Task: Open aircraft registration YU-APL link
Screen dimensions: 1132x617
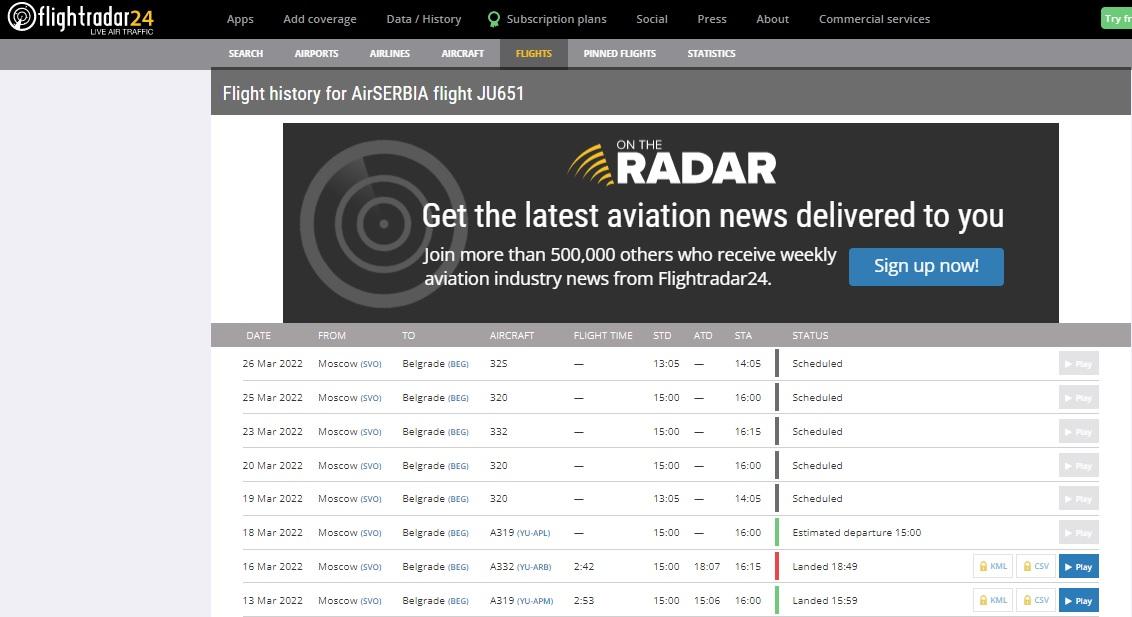Action: pos(534,533)
